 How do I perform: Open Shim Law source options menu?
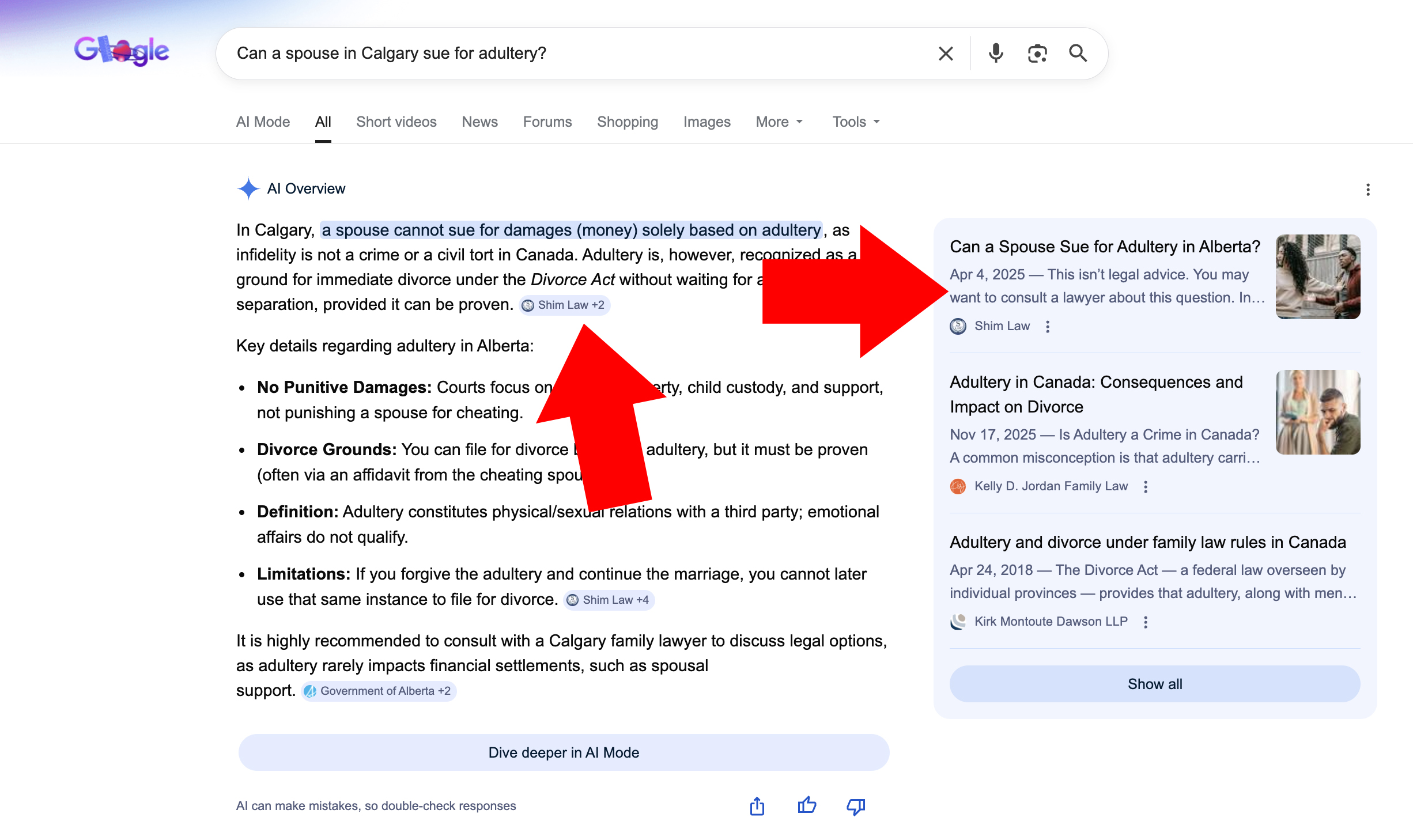pos(1048,327)
